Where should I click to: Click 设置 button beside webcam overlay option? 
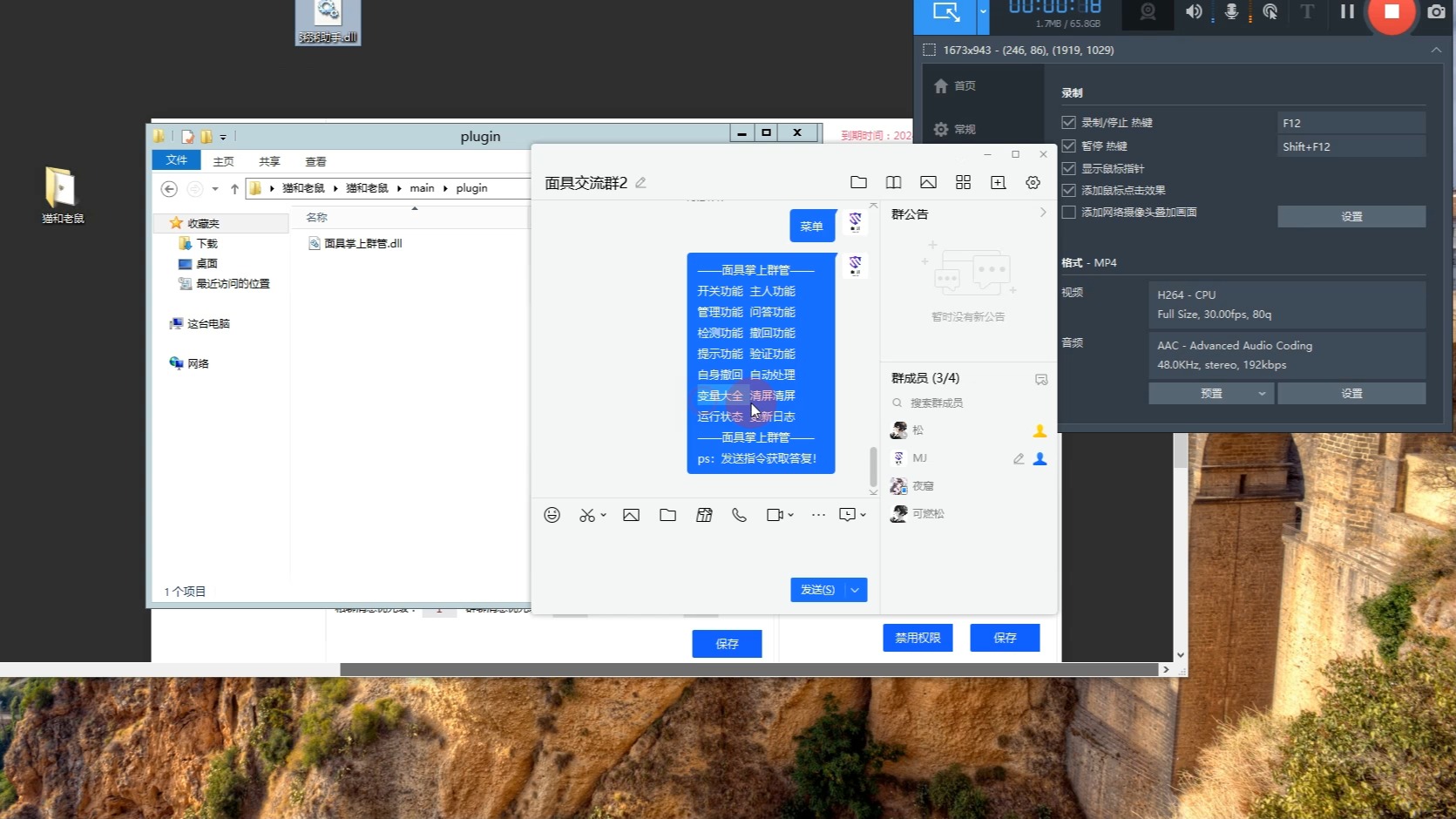(1351, 217)
